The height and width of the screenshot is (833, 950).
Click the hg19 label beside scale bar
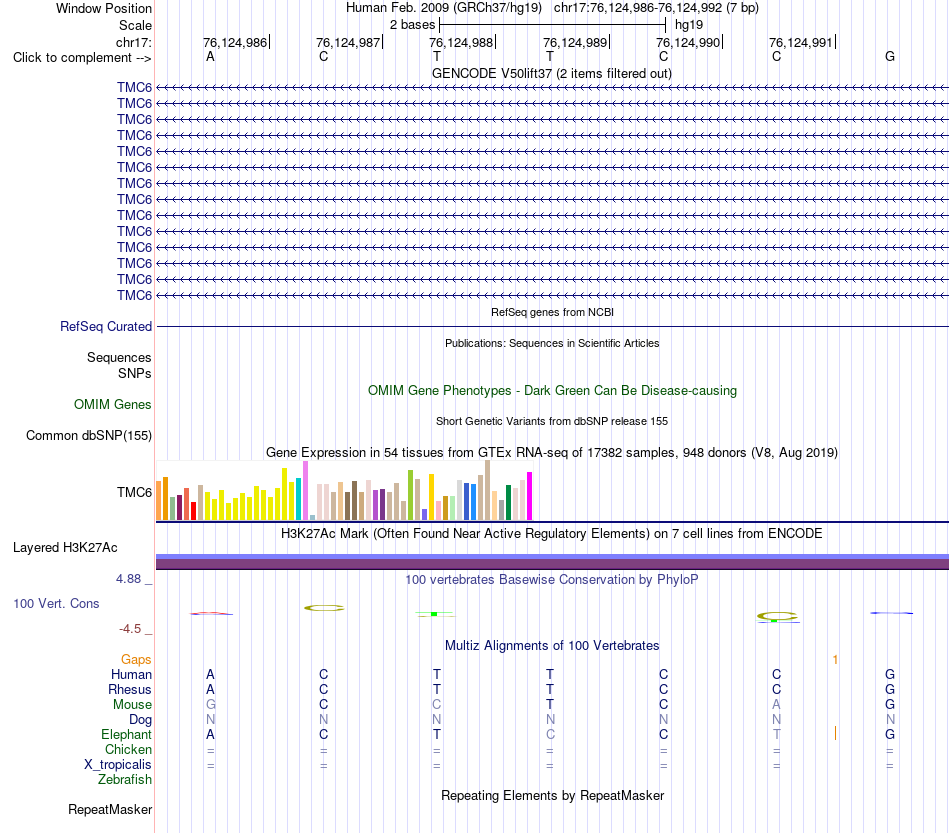689,25
